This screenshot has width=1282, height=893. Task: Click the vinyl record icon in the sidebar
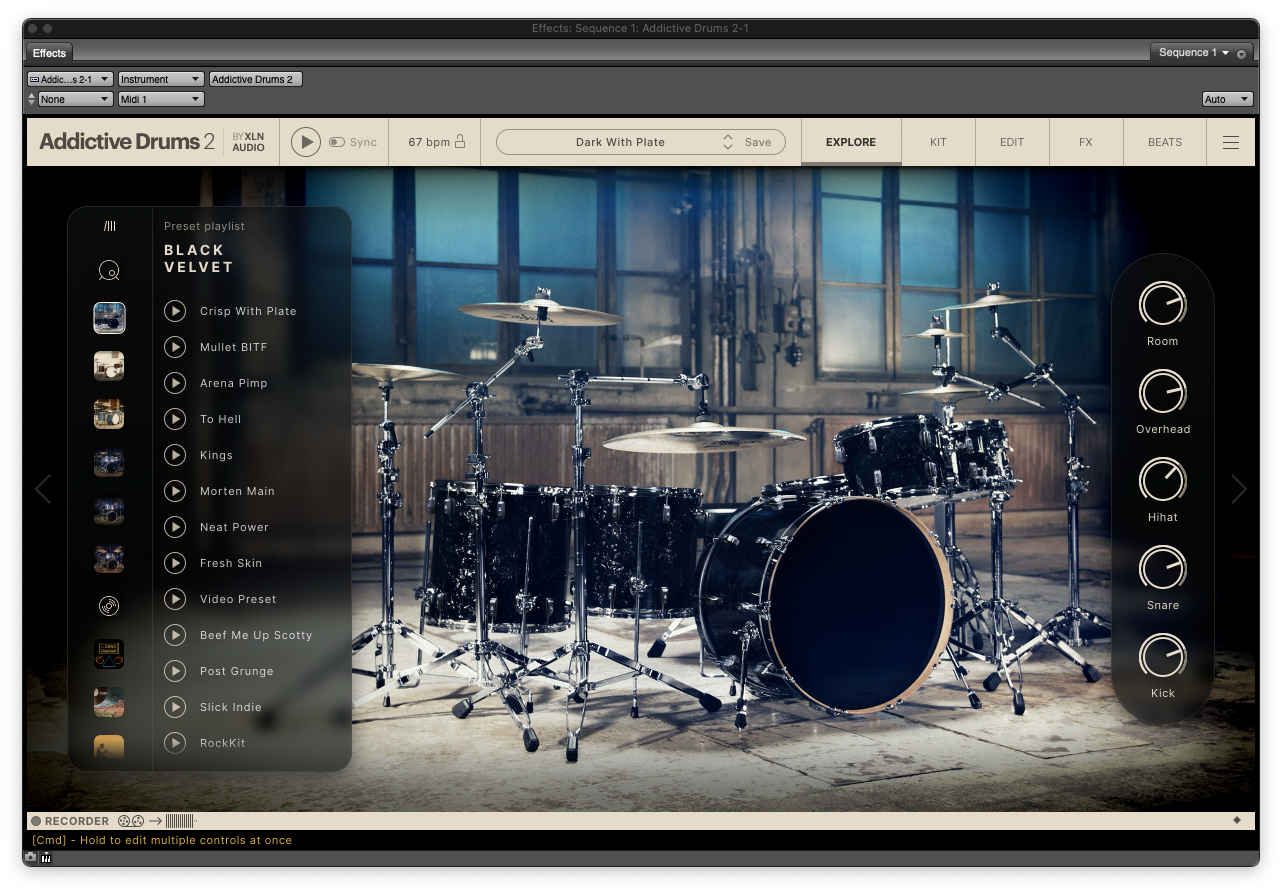[109, 606]
